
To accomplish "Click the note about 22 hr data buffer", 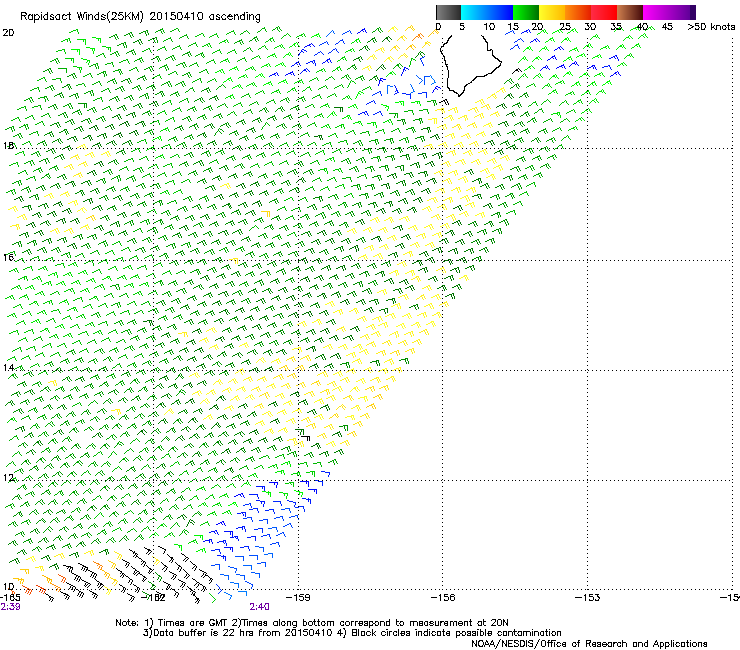I will click(x=352, y=633).
